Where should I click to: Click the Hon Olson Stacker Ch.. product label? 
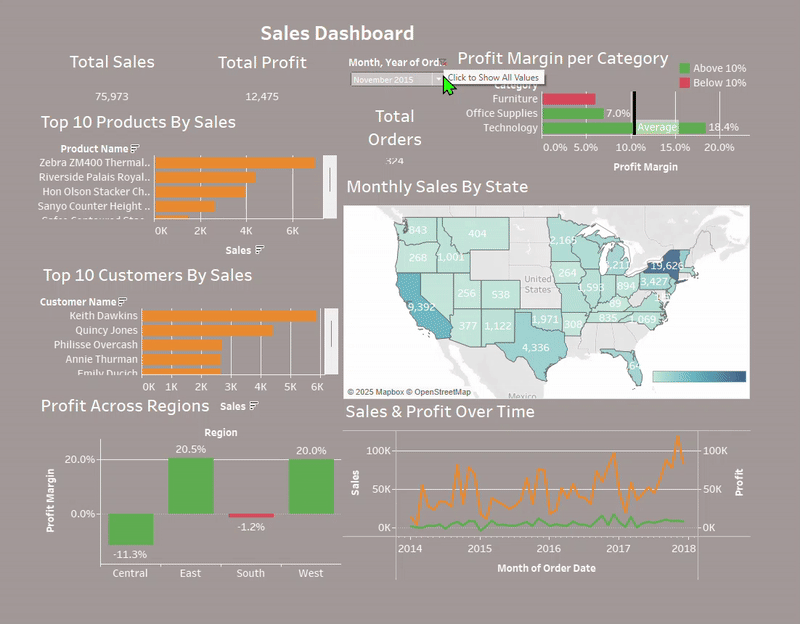click(x=96, y=192)
